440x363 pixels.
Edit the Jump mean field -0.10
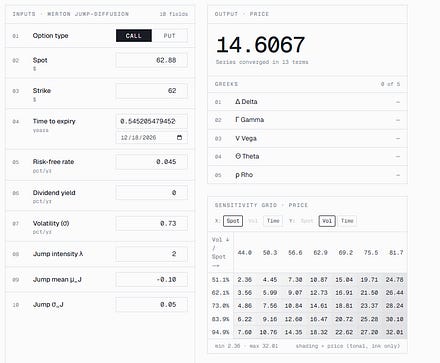tap(151, 279)
